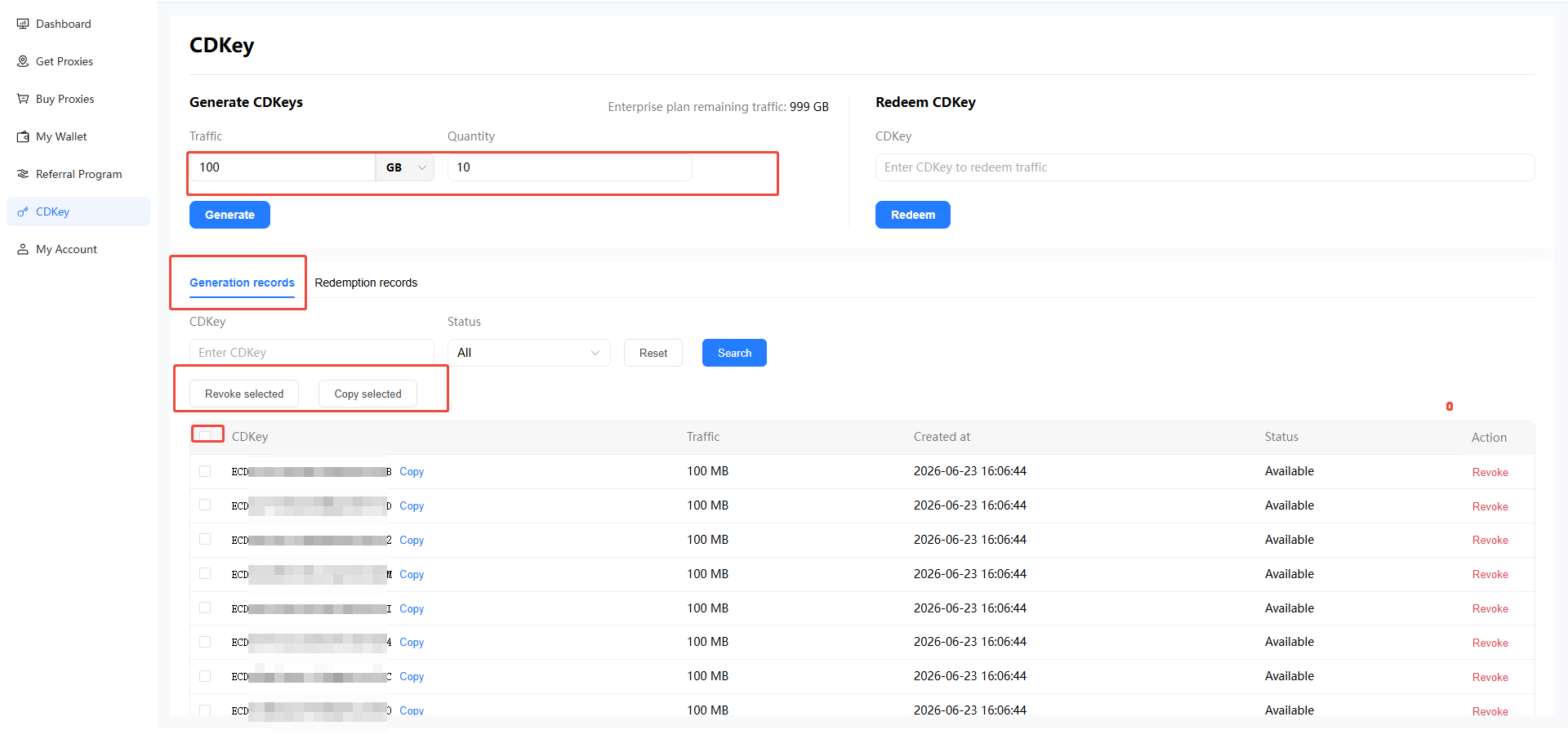Focus the Enter CDKey to redeem traffic field

click(1205, 167)
